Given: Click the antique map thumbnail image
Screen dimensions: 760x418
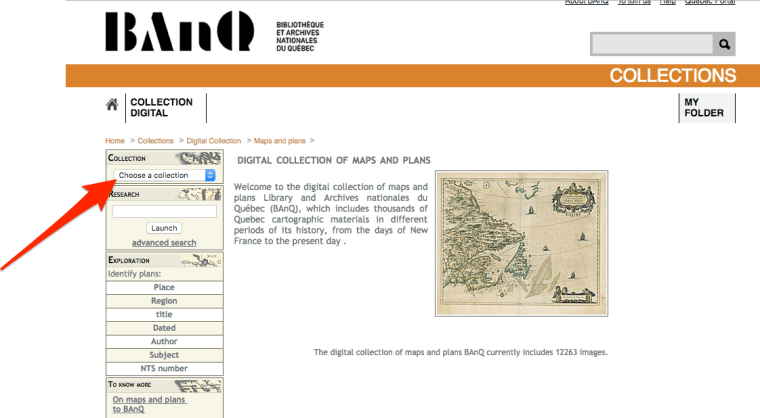Looking at the screenshot, I should (x=522, y=243).
